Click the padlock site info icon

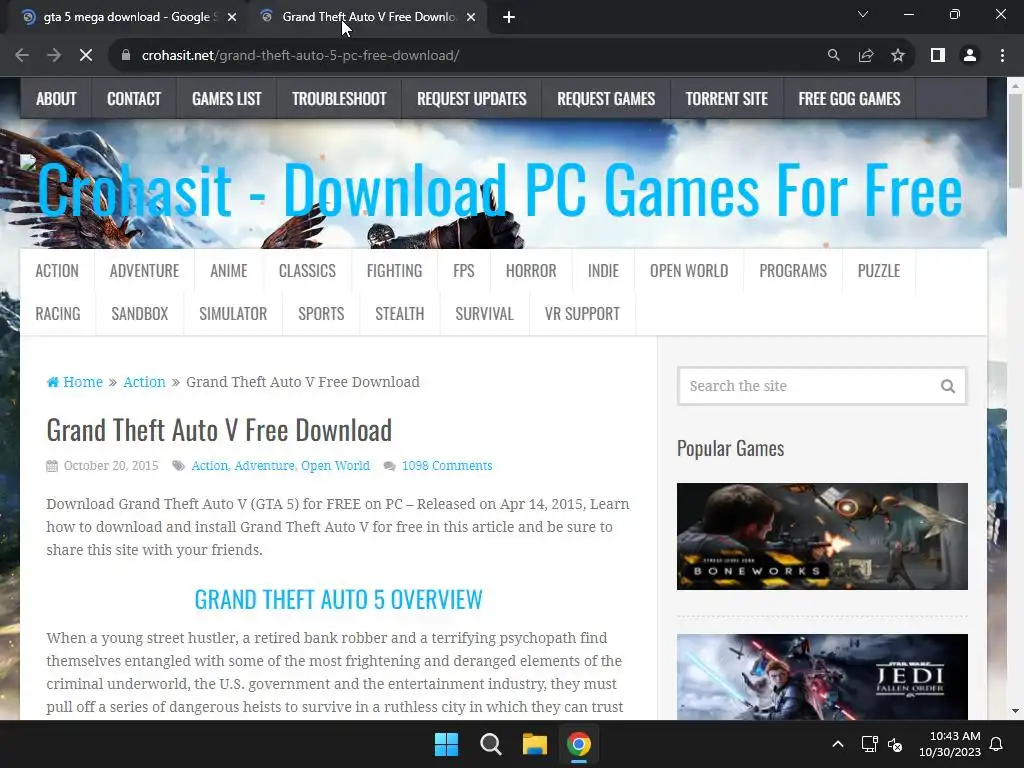click(x=126, y=56)
